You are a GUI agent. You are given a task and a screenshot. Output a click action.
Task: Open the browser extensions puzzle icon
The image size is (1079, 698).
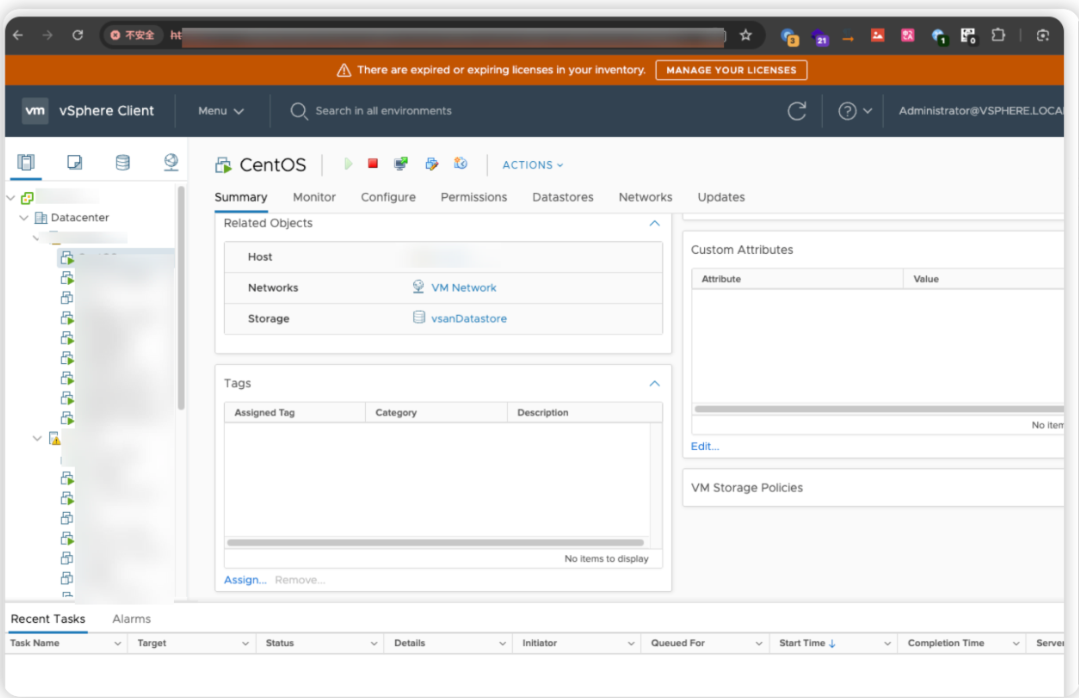(998, 35)
